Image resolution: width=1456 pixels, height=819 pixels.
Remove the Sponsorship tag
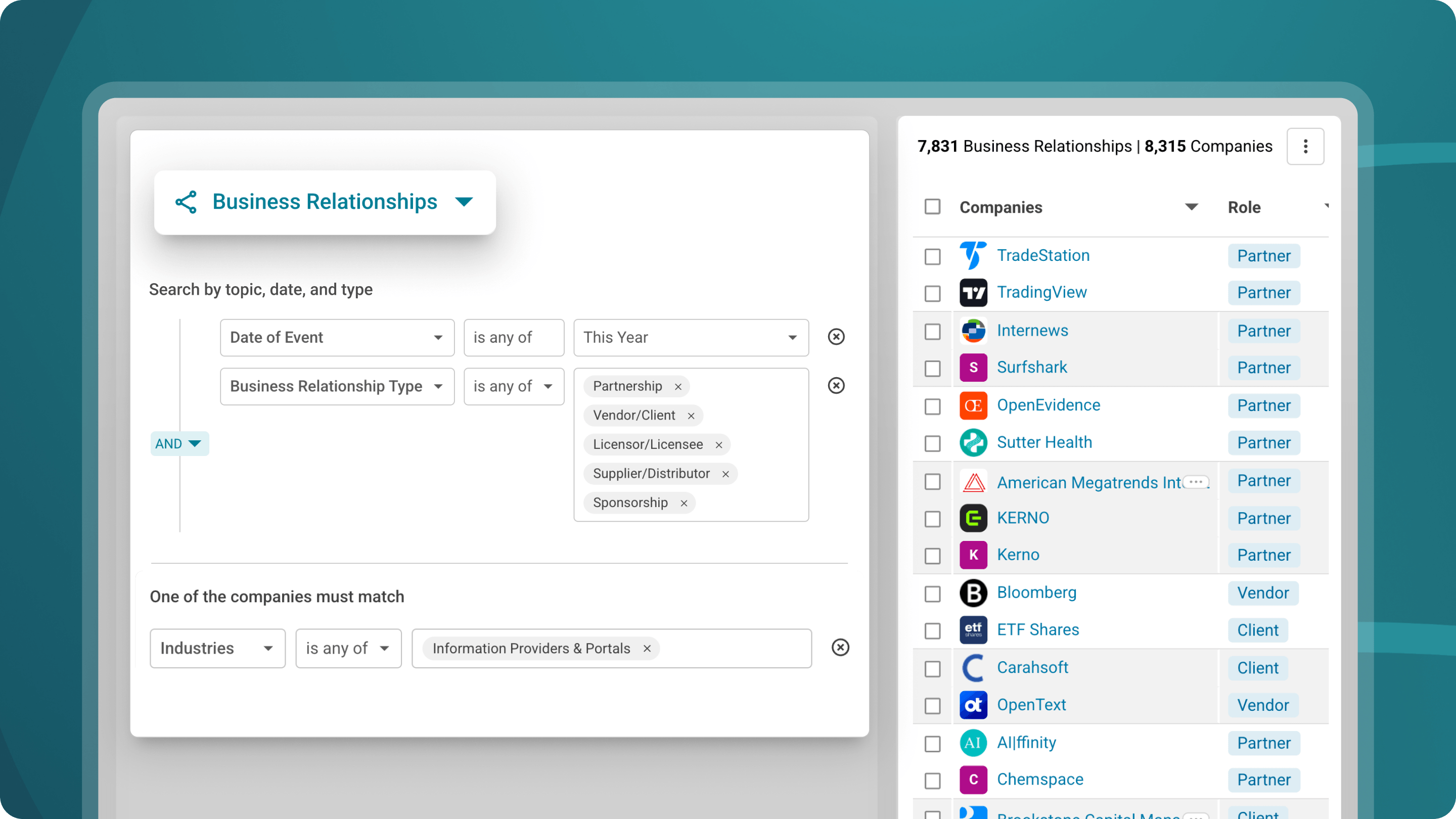(684, 503)
